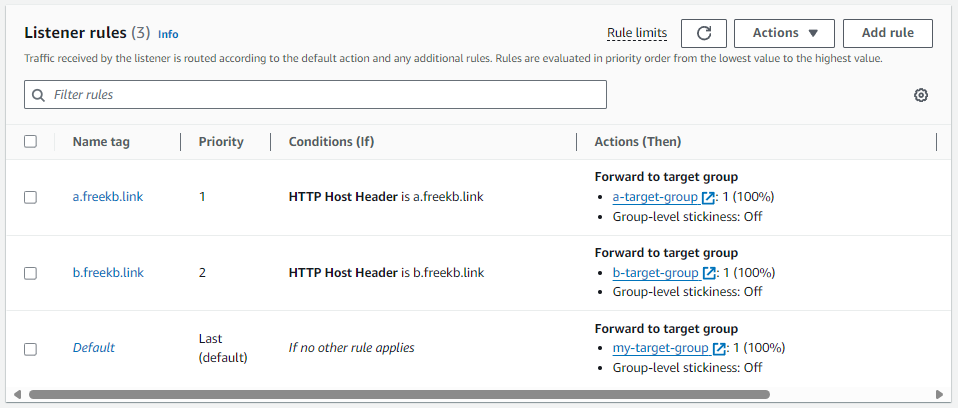Open the Info link beside Listener rules
The height and width of the screenshot is (408, 958).
tap(168, 34)
